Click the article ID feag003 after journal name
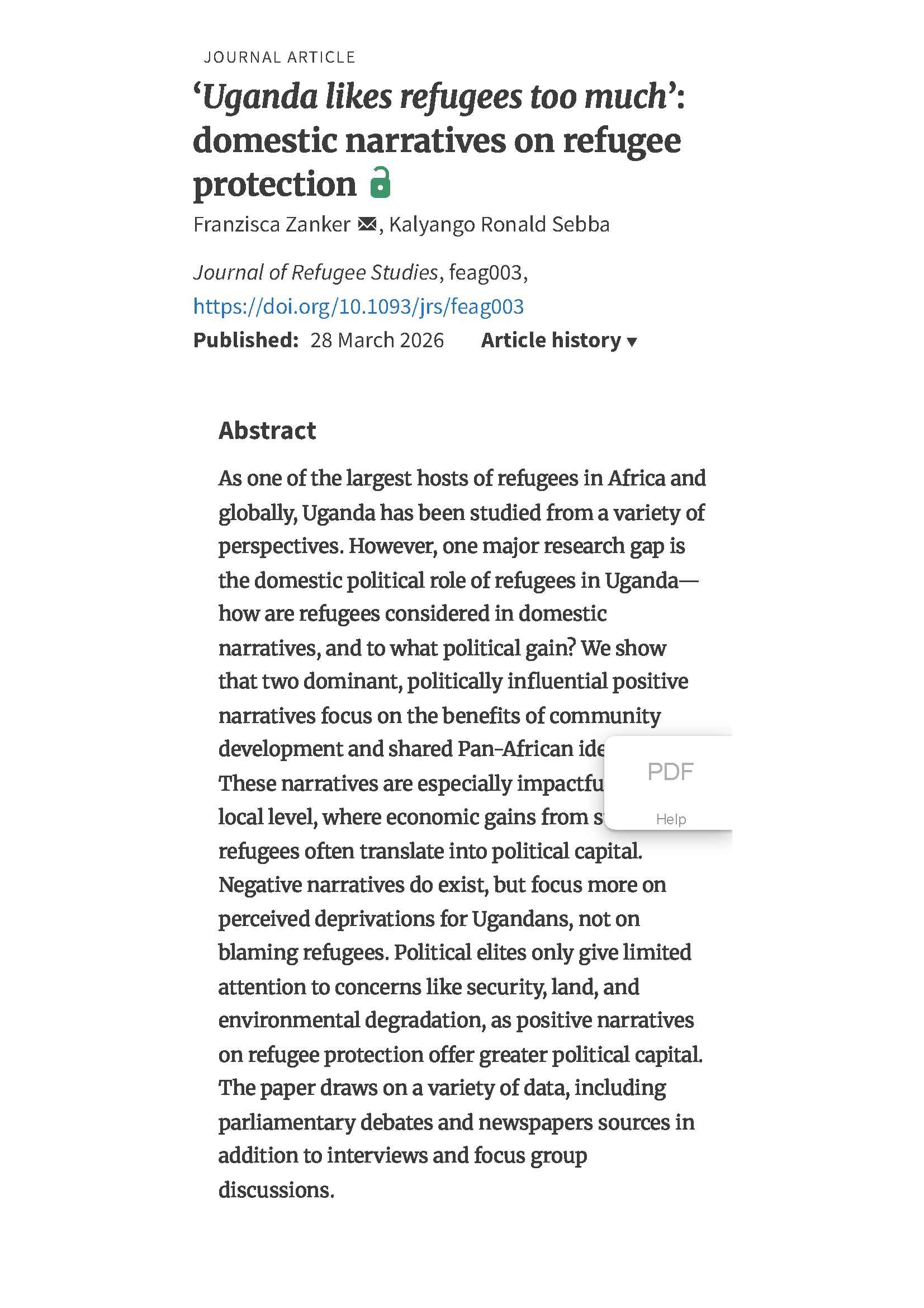 (485, 273)
